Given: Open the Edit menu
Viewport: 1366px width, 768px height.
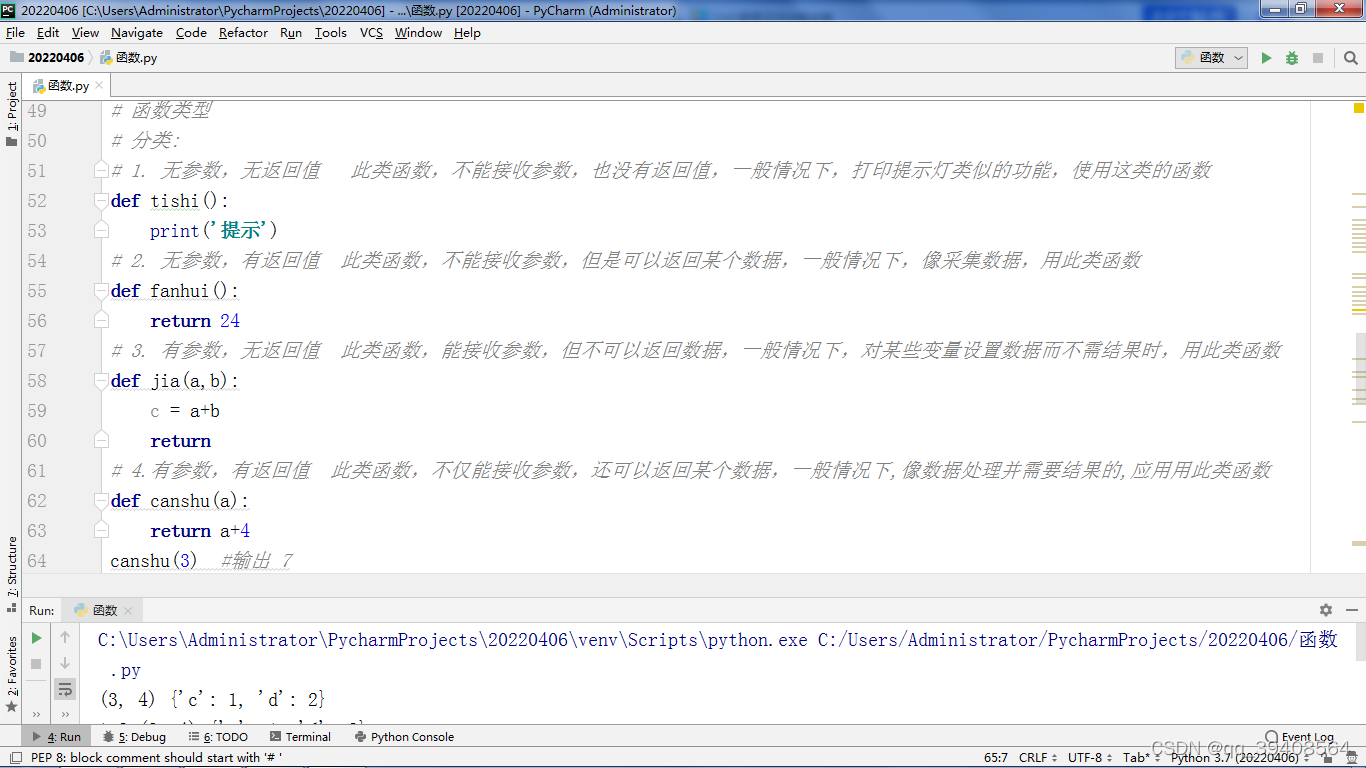Looking at the screenshot, I should click(48, 33).
